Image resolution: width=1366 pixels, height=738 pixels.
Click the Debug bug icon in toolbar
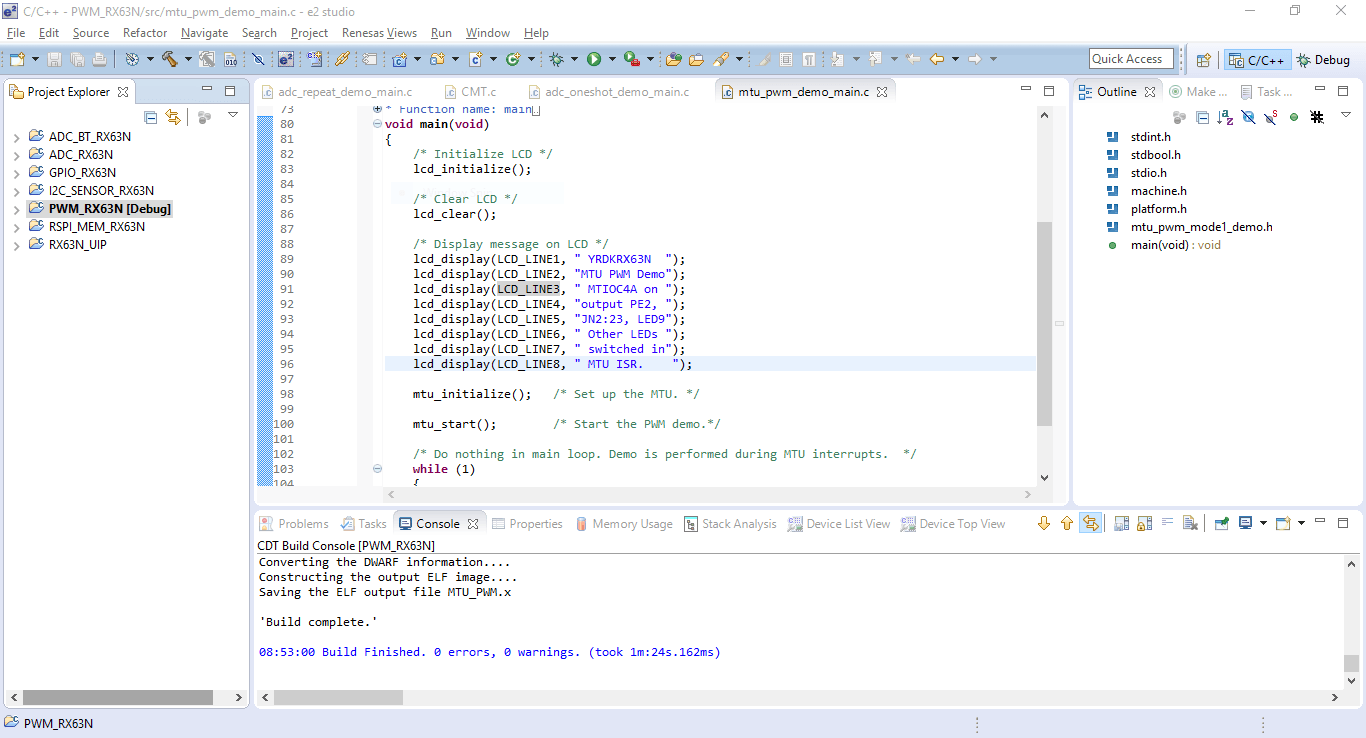click(557, 60)
